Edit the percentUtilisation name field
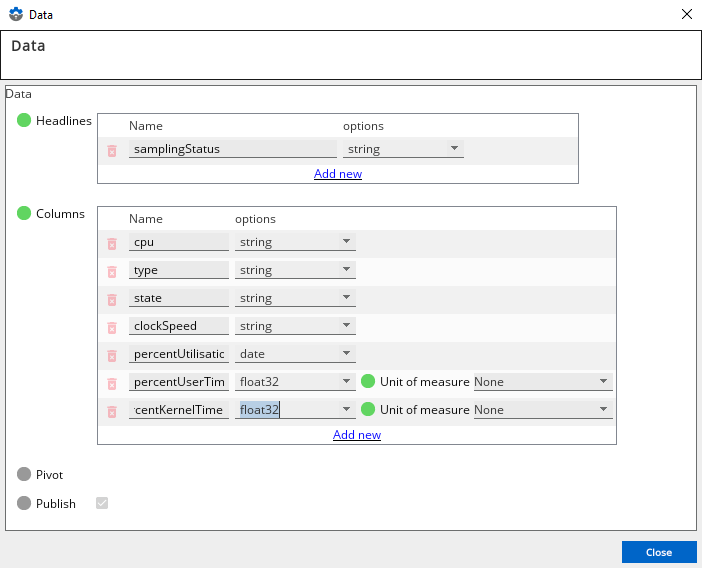 (x=179, y=354)
